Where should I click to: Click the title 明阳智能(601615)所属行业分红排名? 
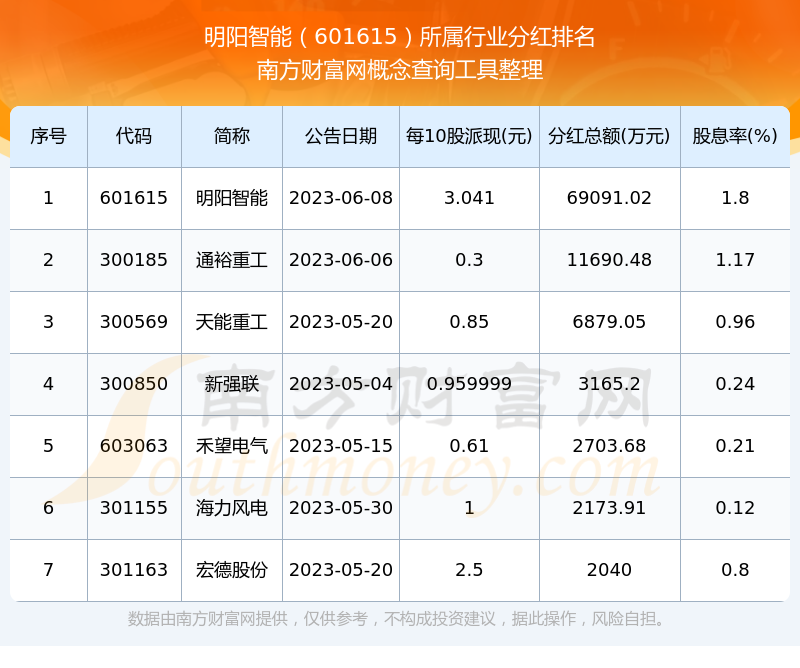coord(399,37)
